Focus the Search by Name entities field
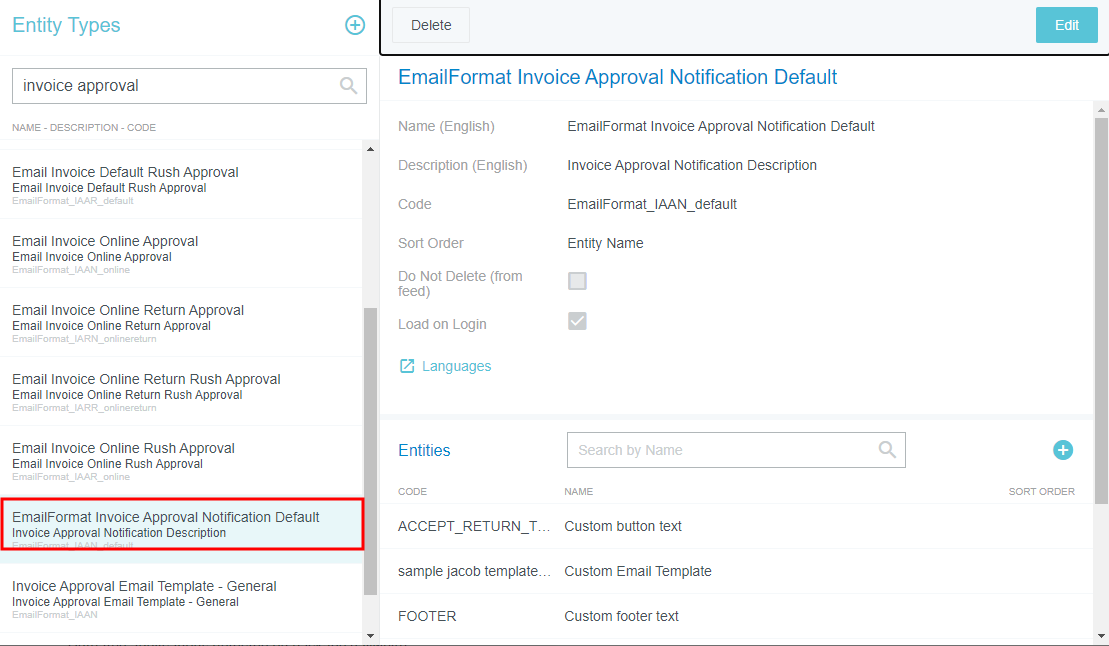The height and width of the screenshot is (646, 1109). (720, 450)
